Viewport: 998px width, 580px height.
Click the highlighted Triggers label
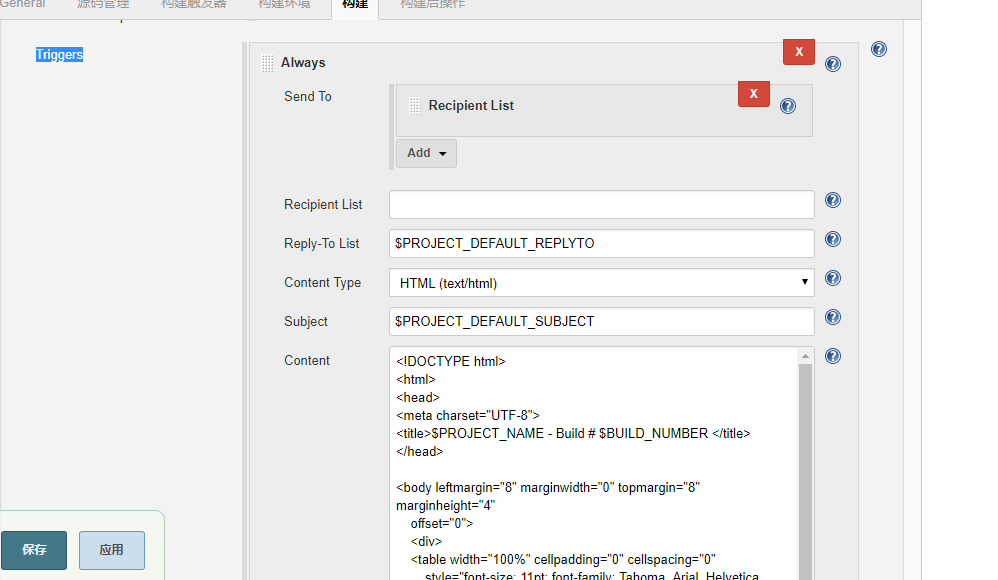[x=59, y=55]
